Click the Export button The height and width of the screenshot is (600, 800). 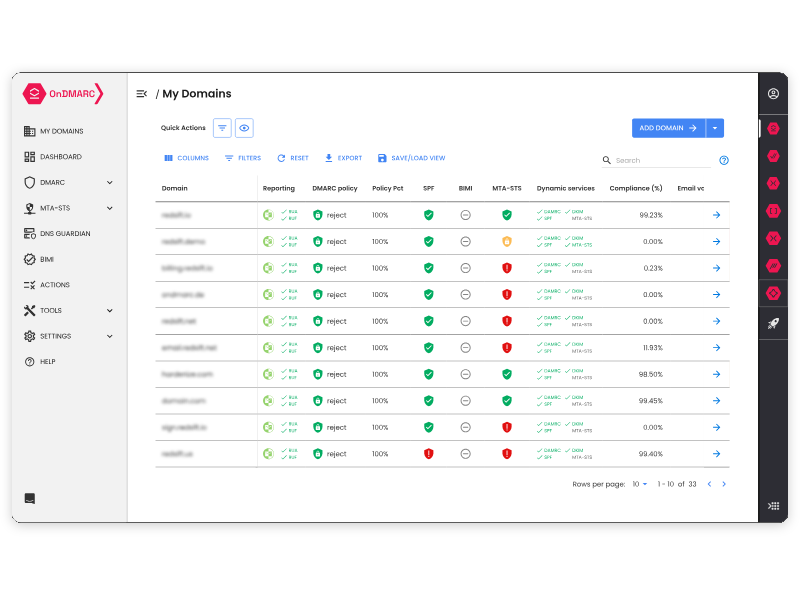(x=343, y=158)
